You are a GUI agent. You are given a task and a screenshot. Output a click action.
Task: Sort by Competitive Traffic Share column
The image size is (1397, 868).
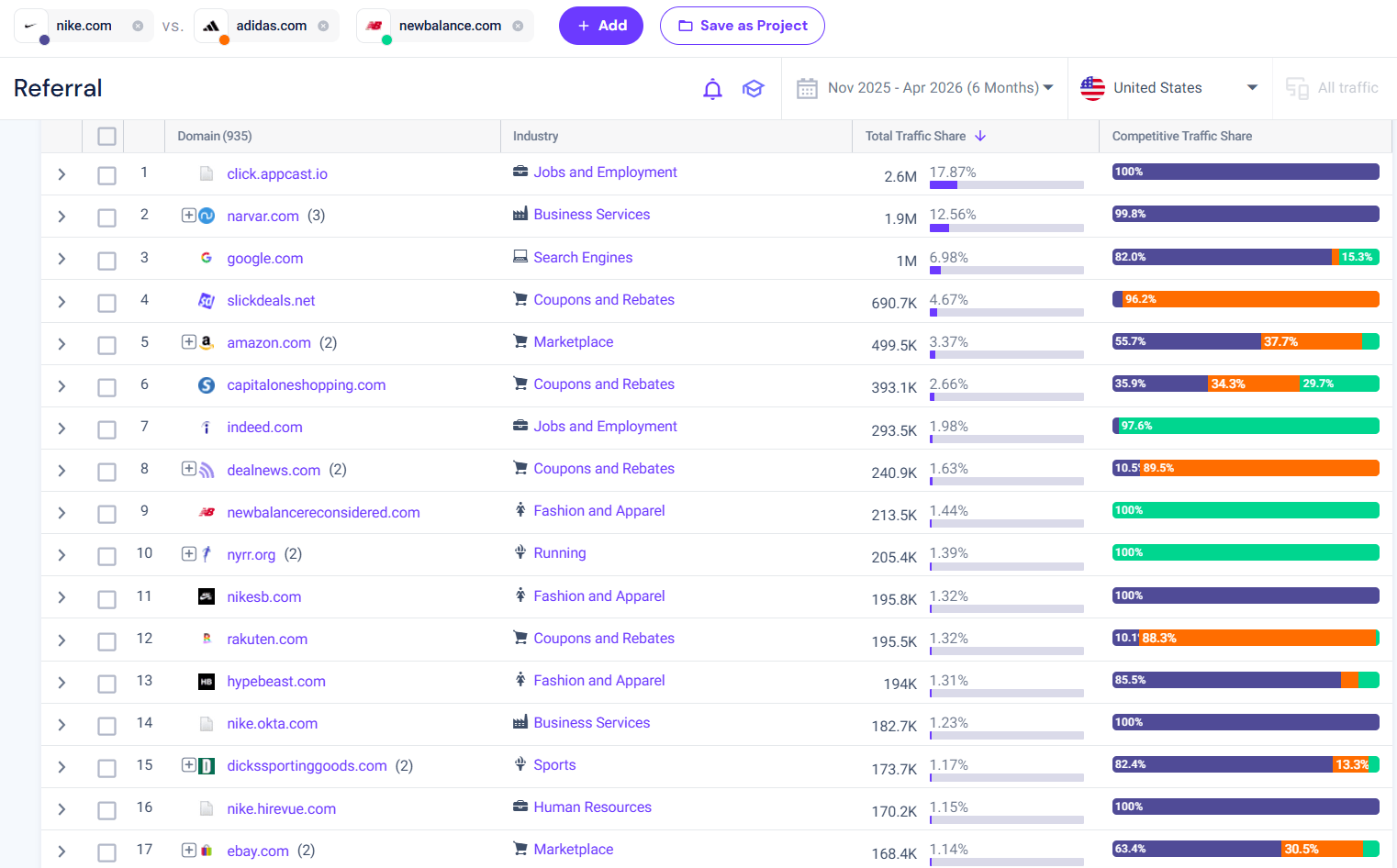(1182, 136)
